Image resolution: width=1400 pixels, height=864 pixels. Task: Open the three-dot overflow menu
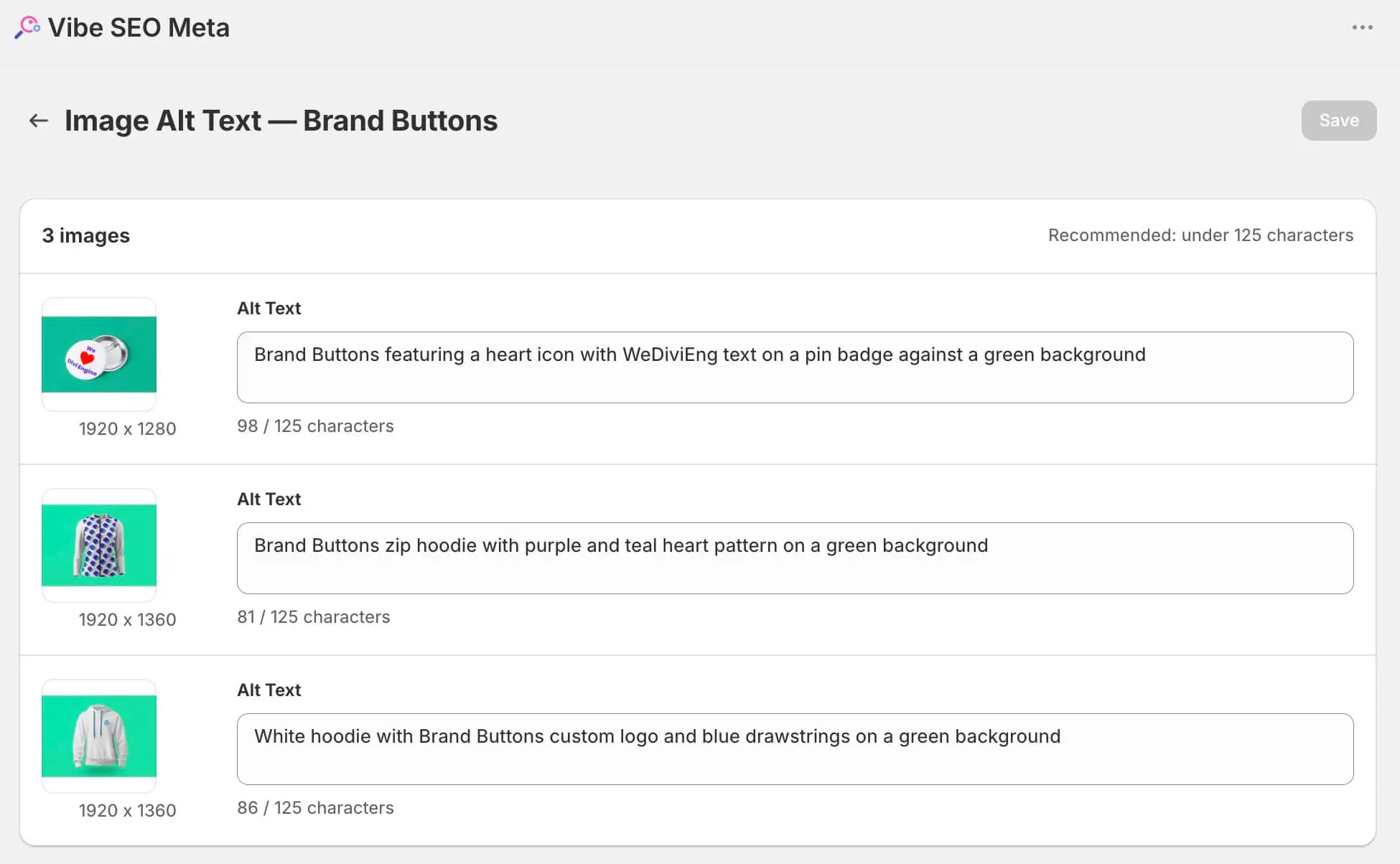pos(1361,27)
